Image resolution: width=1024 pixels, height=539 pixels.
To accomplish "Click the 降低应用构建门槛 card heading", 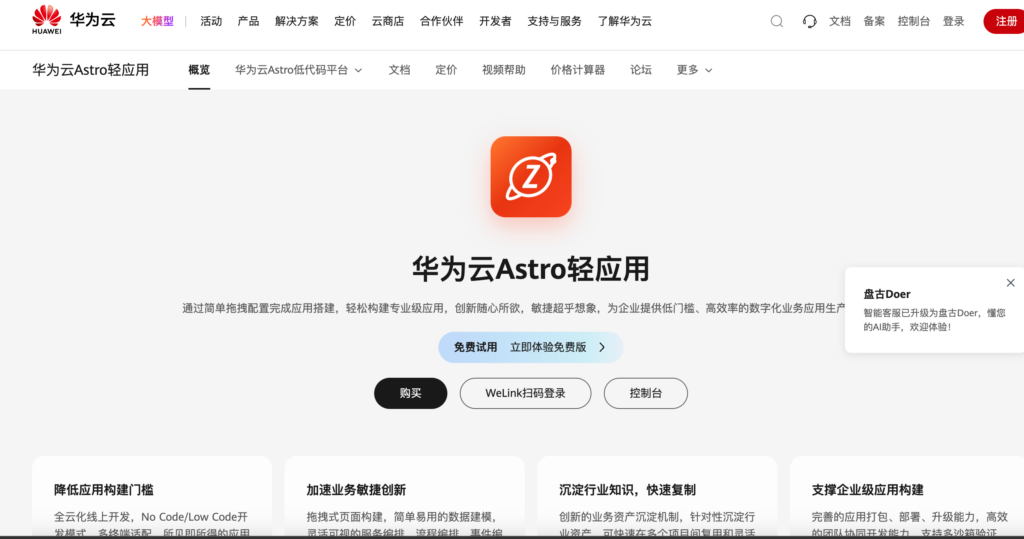I will pos(104,490).
